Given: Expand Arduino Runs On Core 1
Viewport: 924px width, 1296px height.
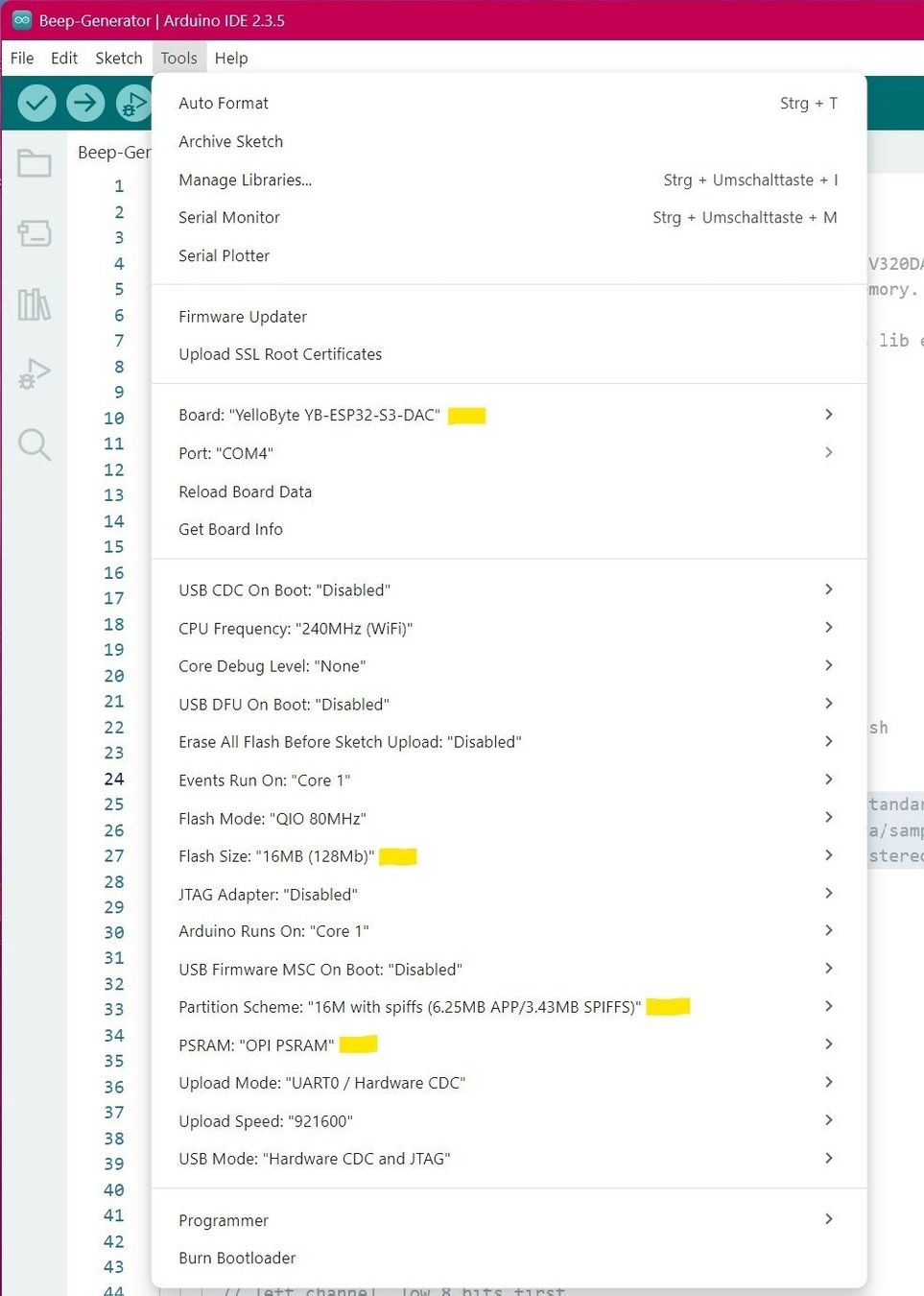Looking at the screenshot, I should click(509, 931).
